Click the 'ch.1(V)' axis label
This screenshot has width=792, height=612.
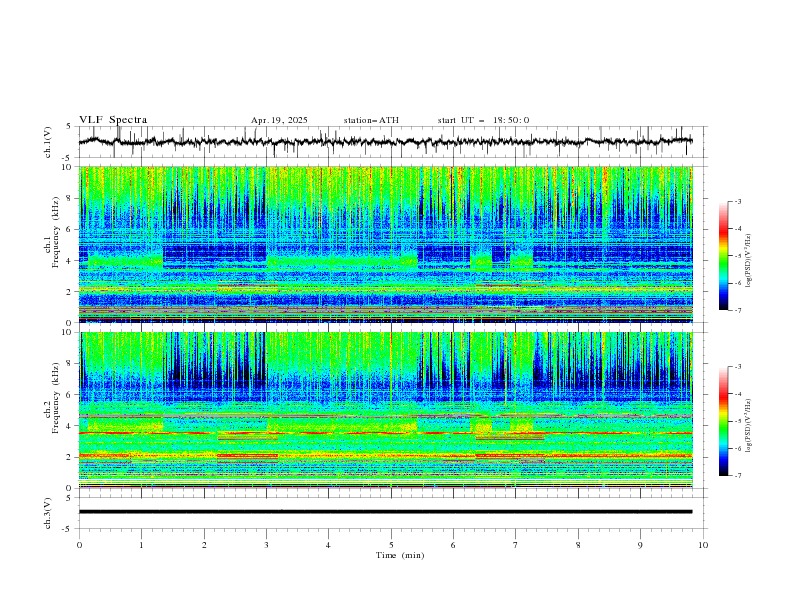tap(48, 142)
